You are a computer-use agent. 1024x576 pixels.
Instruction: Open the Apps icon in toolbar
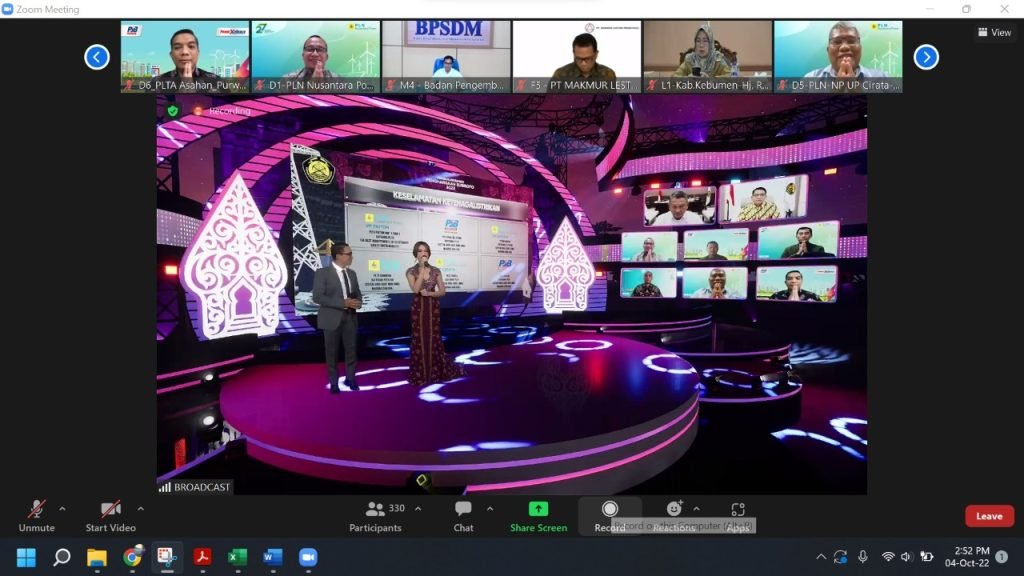click(738, 510)
